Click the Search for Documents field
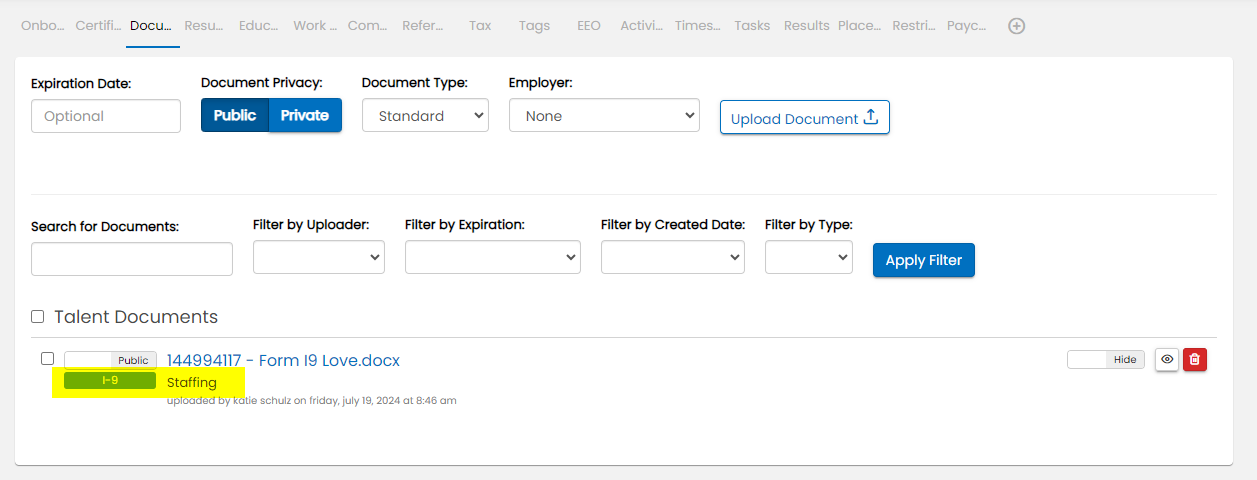Screen dimensions: 1257x480 click(132, 259)
